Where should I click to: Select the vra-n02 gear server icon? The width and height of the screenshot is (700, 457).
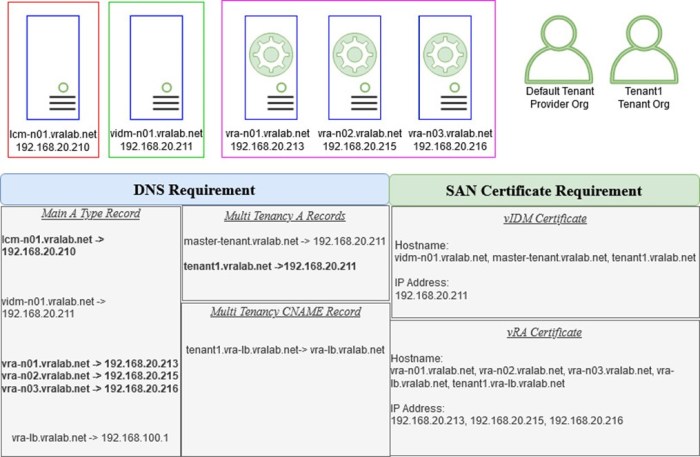pos(359,67)
